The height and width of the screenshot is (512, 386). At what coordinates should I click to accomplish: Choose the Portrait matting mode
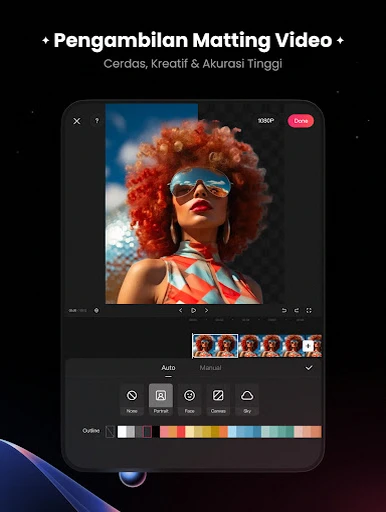[x=161, y=399]
